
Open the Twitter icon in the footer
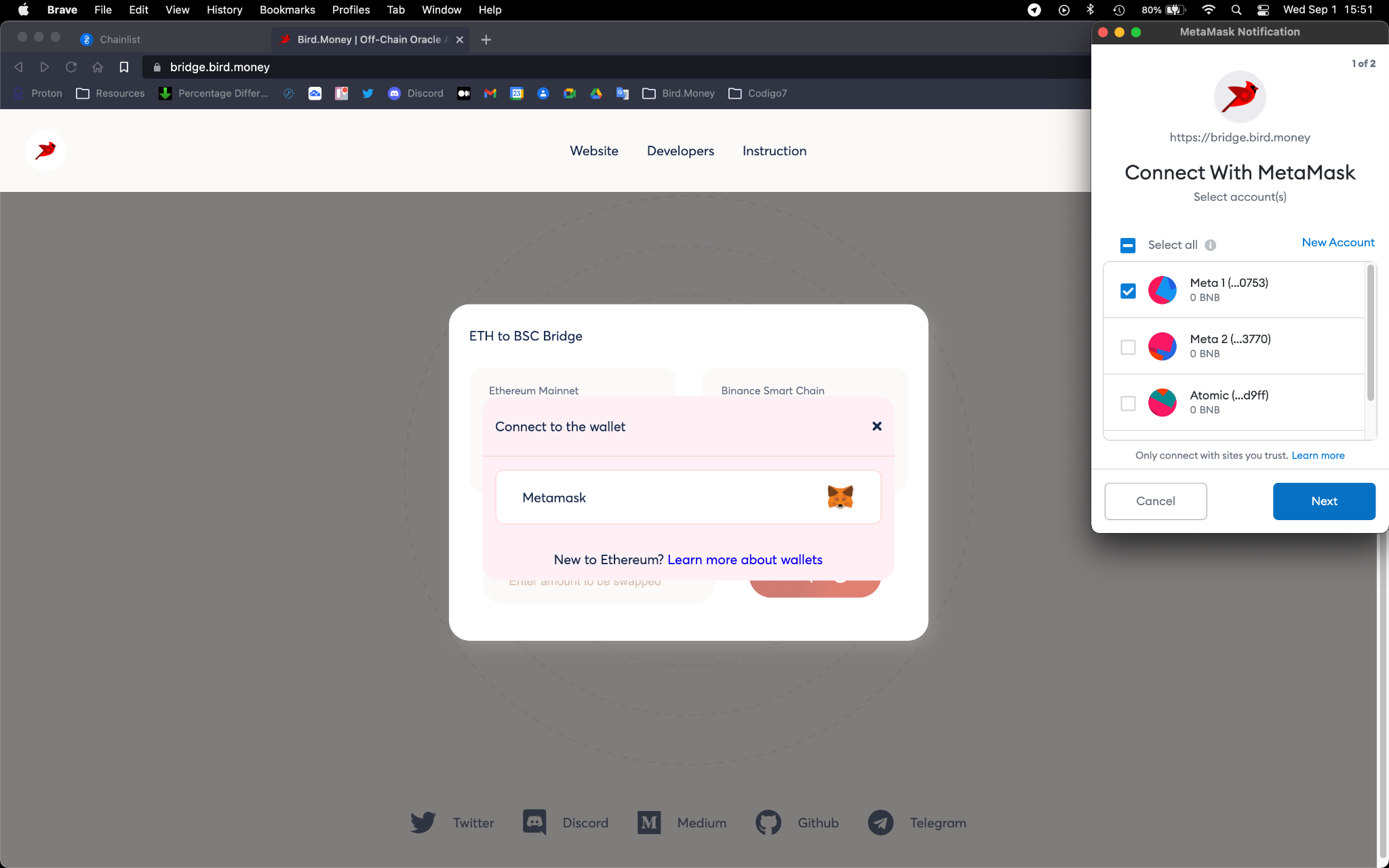click(423, 823)
